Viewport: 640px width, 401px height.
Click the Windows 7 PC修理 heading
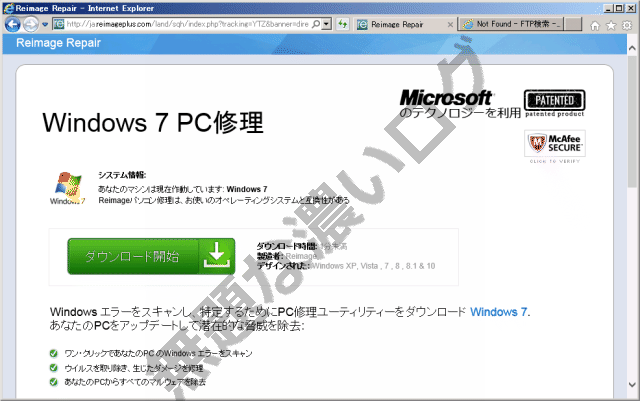(x=153, y=123)
